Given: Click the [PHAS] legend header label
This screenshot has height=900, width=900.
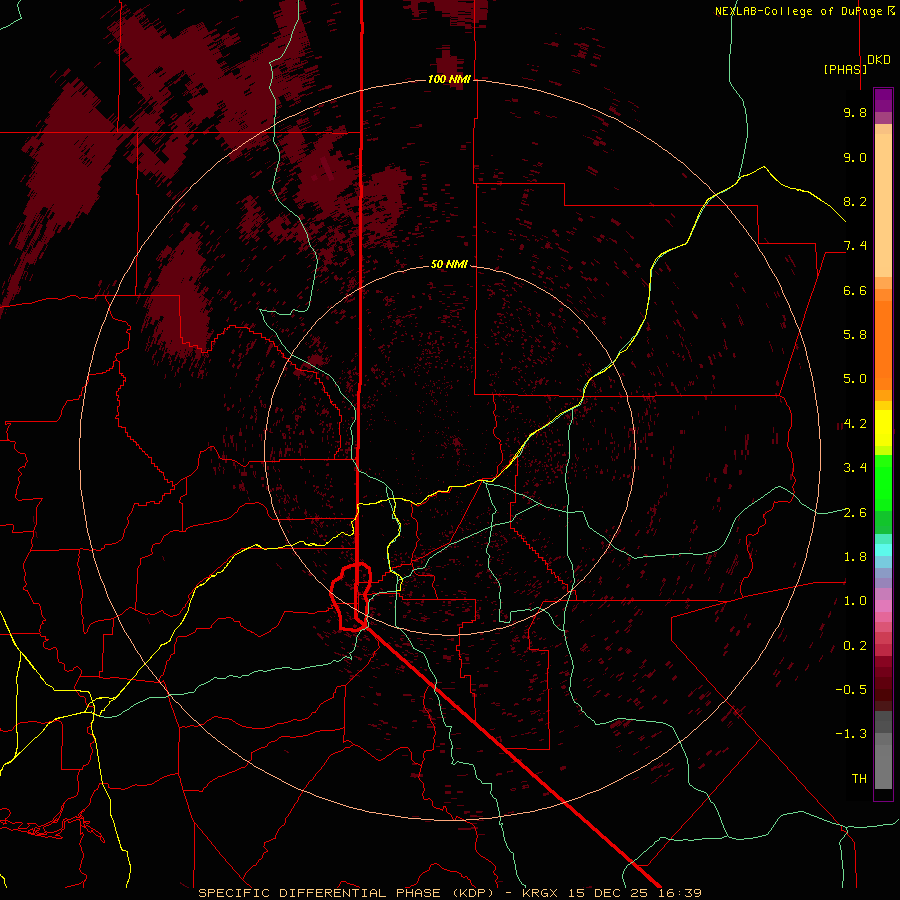Looking at the screenshot, I should (845, 69).
